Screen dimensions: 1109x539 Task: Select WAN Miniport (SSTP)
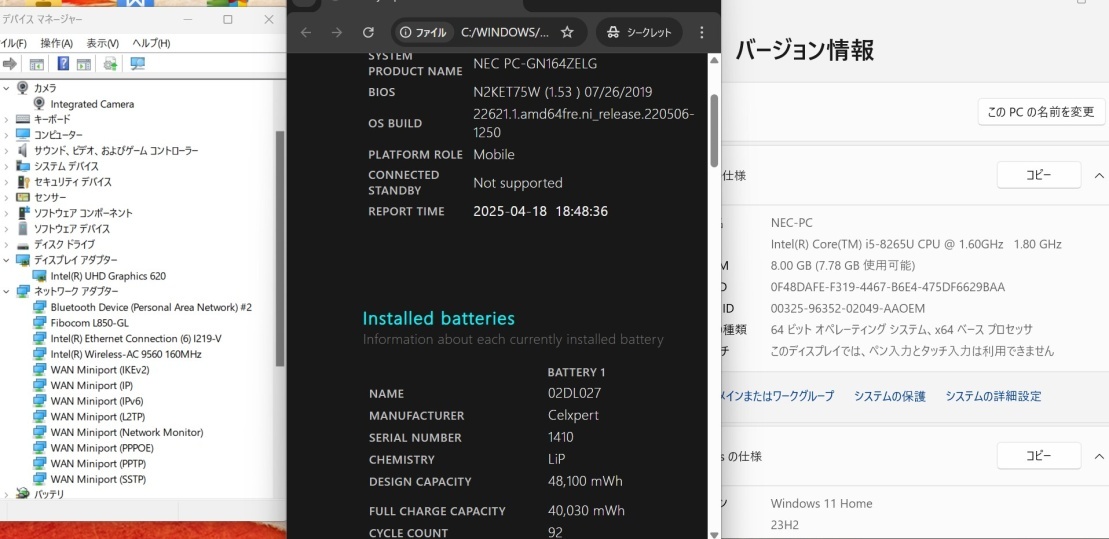pyautogui.click(x=98, y=479)
